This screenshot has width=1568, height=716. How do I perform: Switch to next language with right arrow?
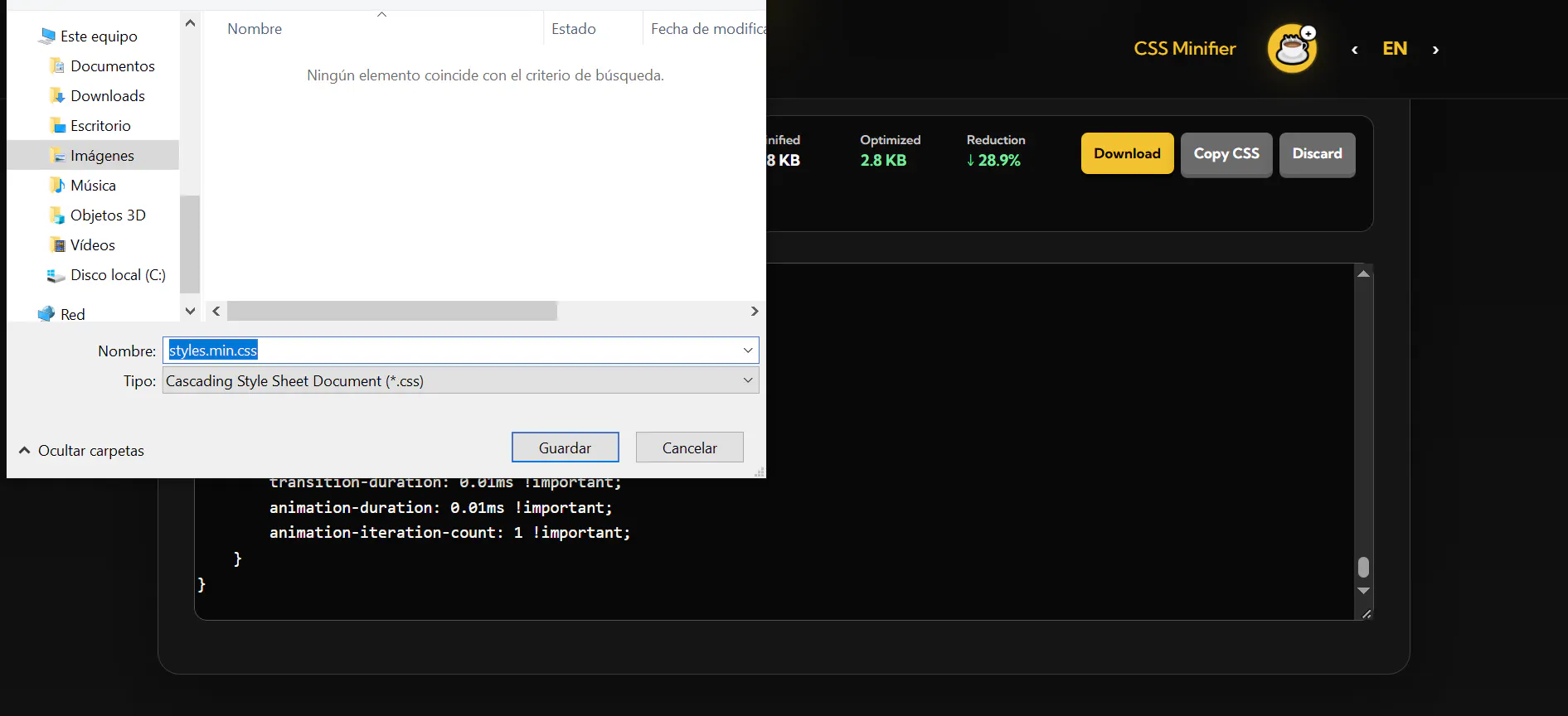tap(1435, 50)
